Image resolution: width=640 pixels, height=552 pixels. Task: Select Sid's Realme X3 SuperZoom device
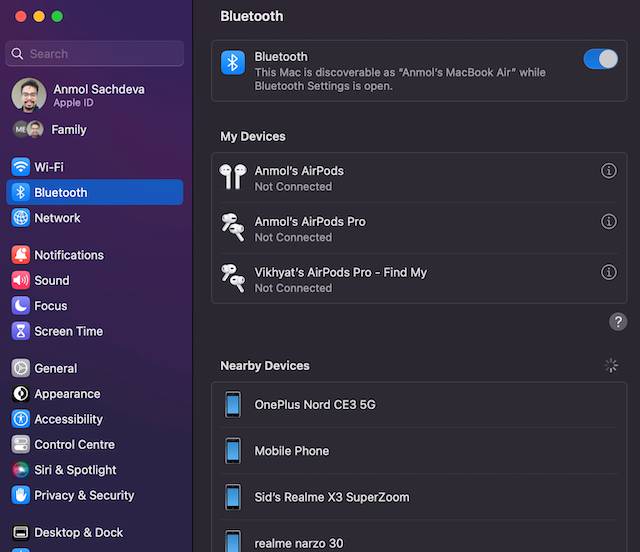coord(419,497)
